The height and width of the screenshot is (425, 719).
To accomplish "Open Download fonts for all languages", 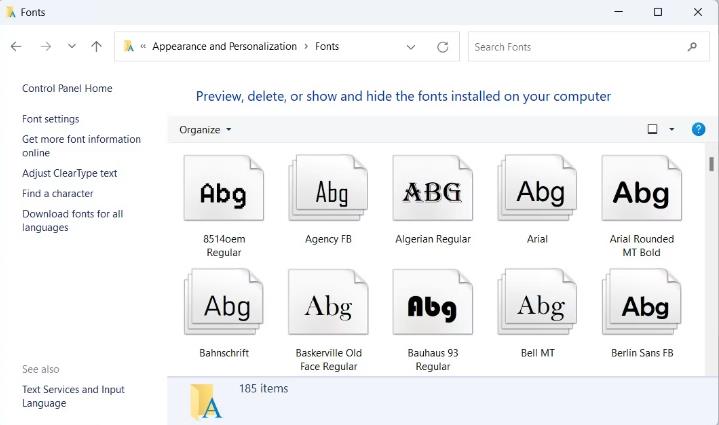I will click(72, 220).
